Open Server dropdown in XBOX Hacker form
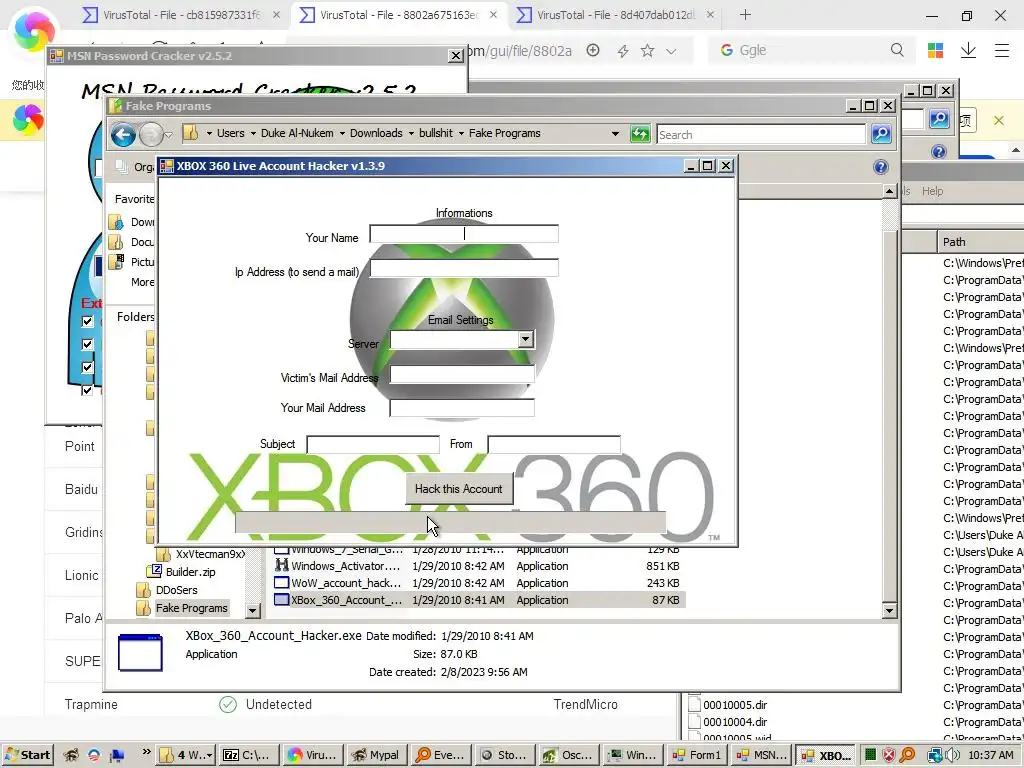1024x768 pixels. click(525, 339)
